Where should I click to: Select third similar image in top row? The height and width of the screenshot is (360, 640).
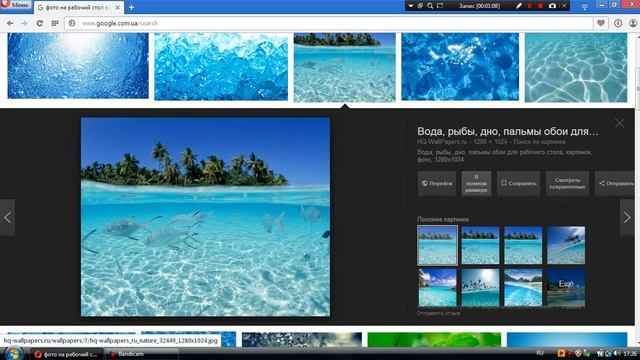click(x=523, y=245)
